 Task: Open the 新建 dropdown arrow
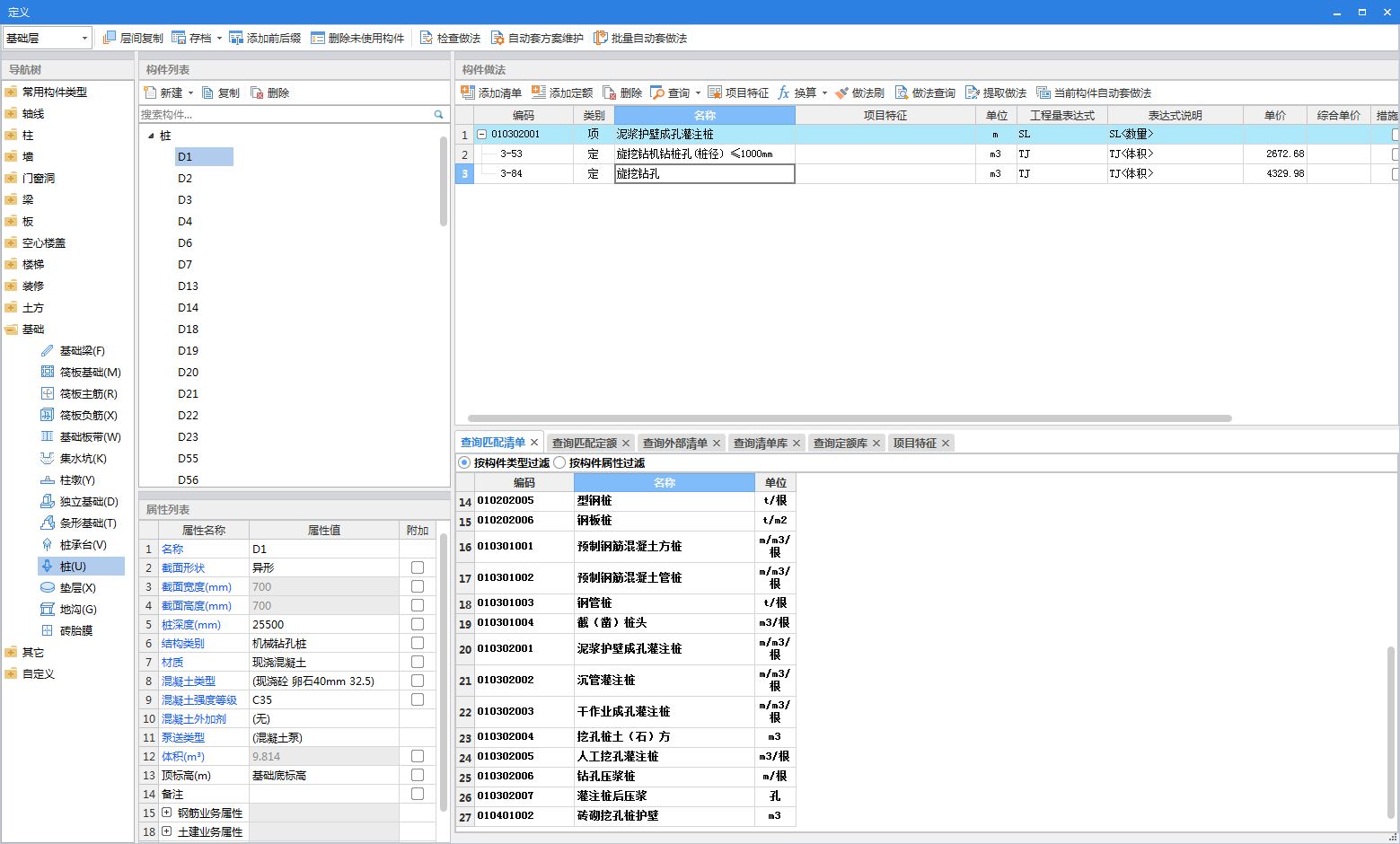[x=190, y=93]
